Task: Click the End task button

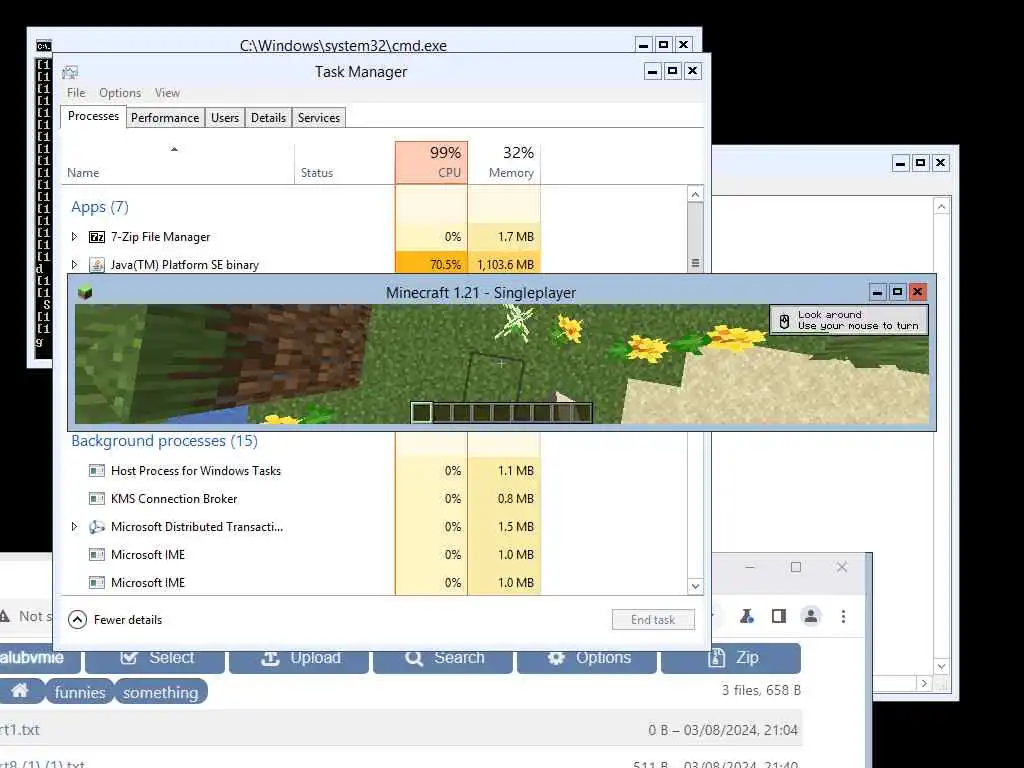Action: point(653,620)
